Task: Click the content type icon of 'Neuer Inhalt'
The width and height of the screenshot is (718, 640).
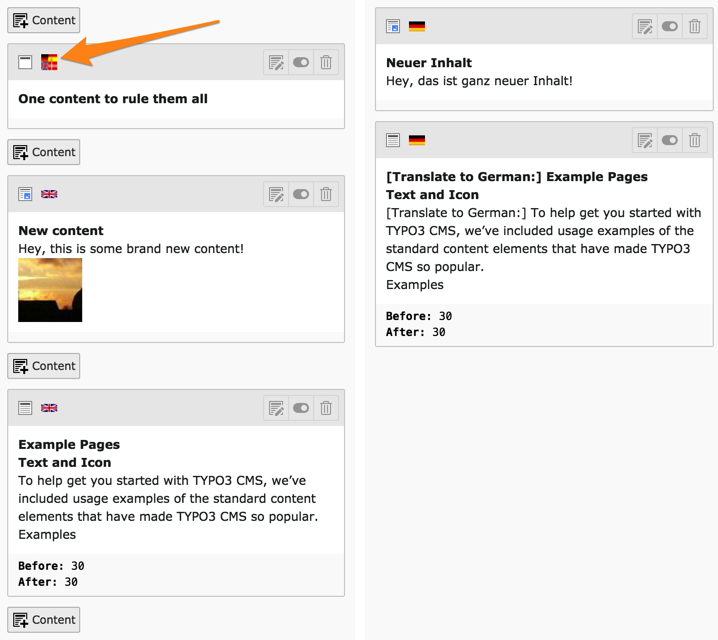Action: pyautogui.click(x=393, y=26)
